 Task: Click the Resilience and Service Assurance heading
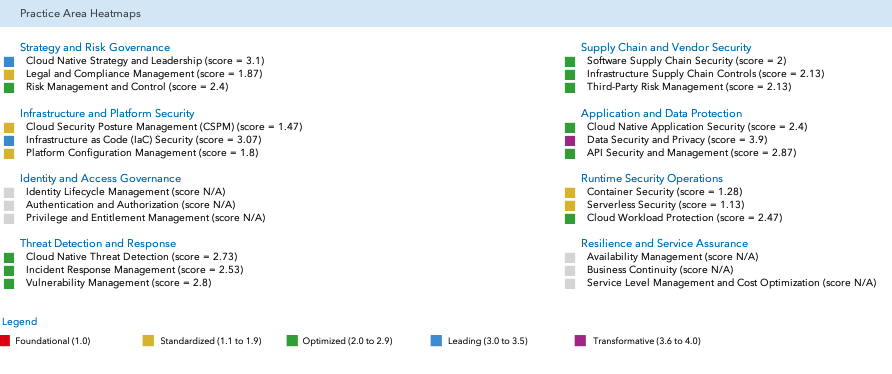[x=664, y=244]
